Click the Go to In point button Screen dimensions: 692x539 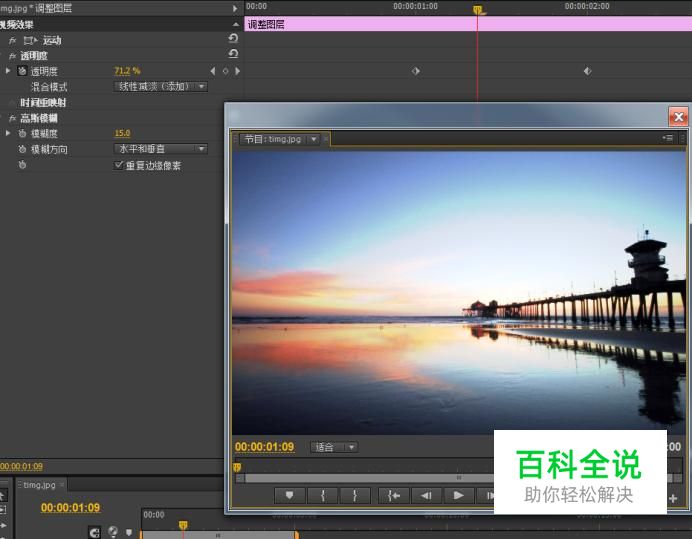pyautogui.click(x=394, y=495)
